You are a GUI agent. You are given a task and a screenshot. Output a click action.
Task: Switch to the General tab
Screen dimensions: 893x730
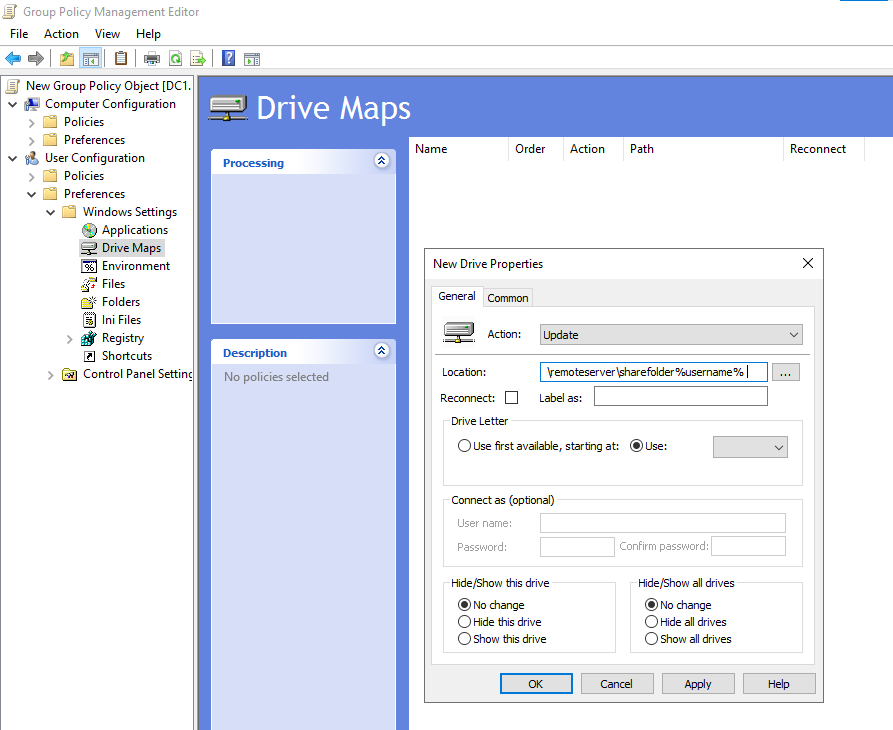(457, 296)
